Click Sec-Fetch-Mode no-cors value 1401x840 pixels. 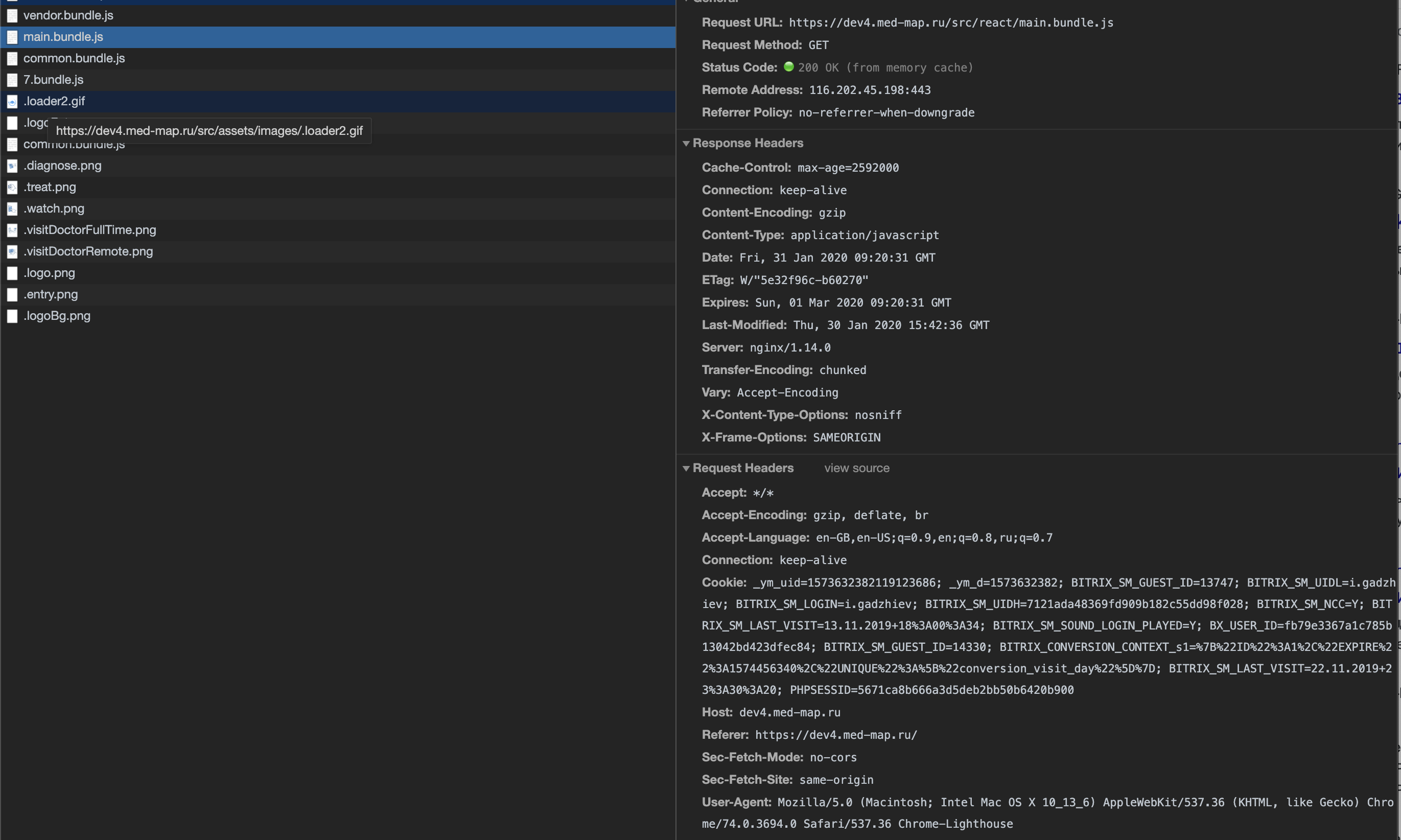pyautogui.click(x=833, y=757)
